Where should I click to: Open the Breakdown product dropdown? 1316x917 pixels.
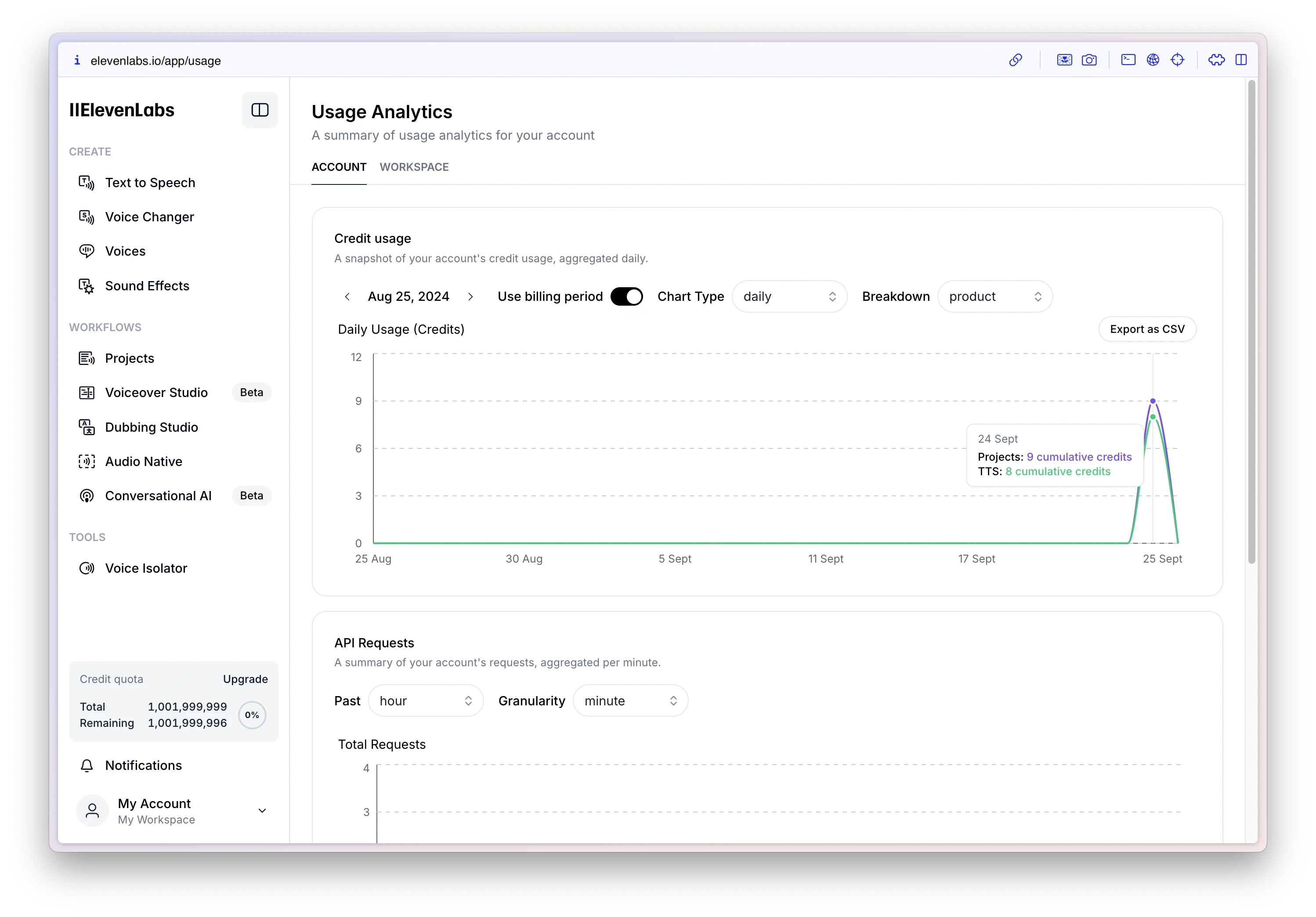(994, 296)
